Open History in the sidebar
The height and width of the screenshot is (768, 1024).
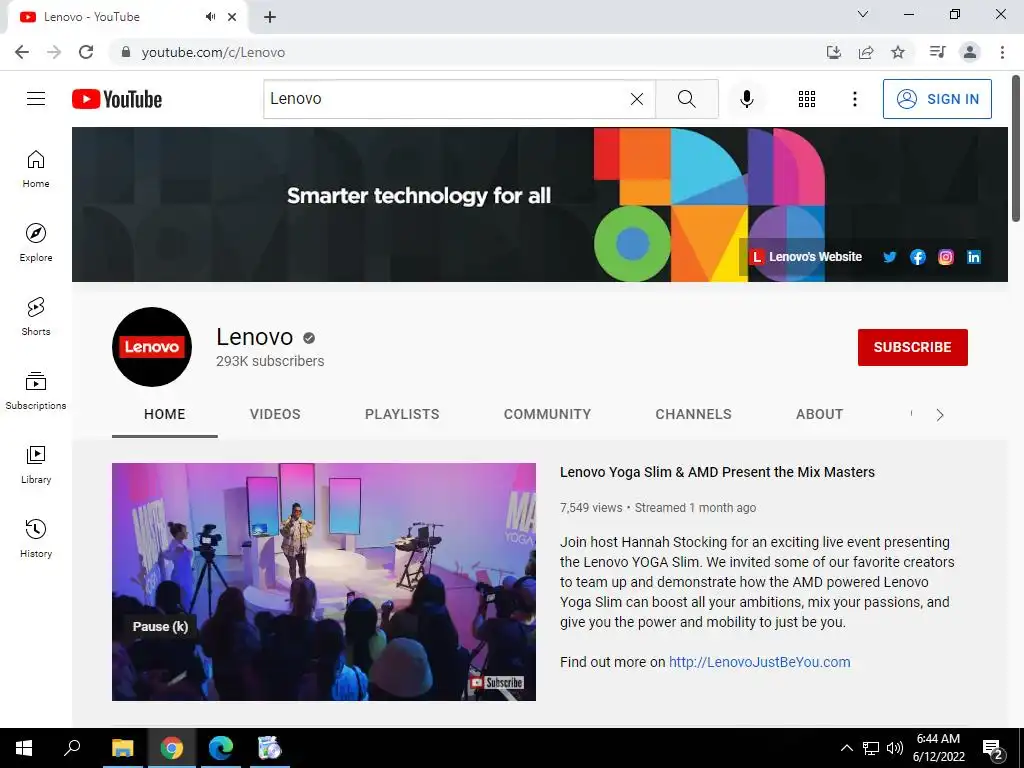[36, 538]
